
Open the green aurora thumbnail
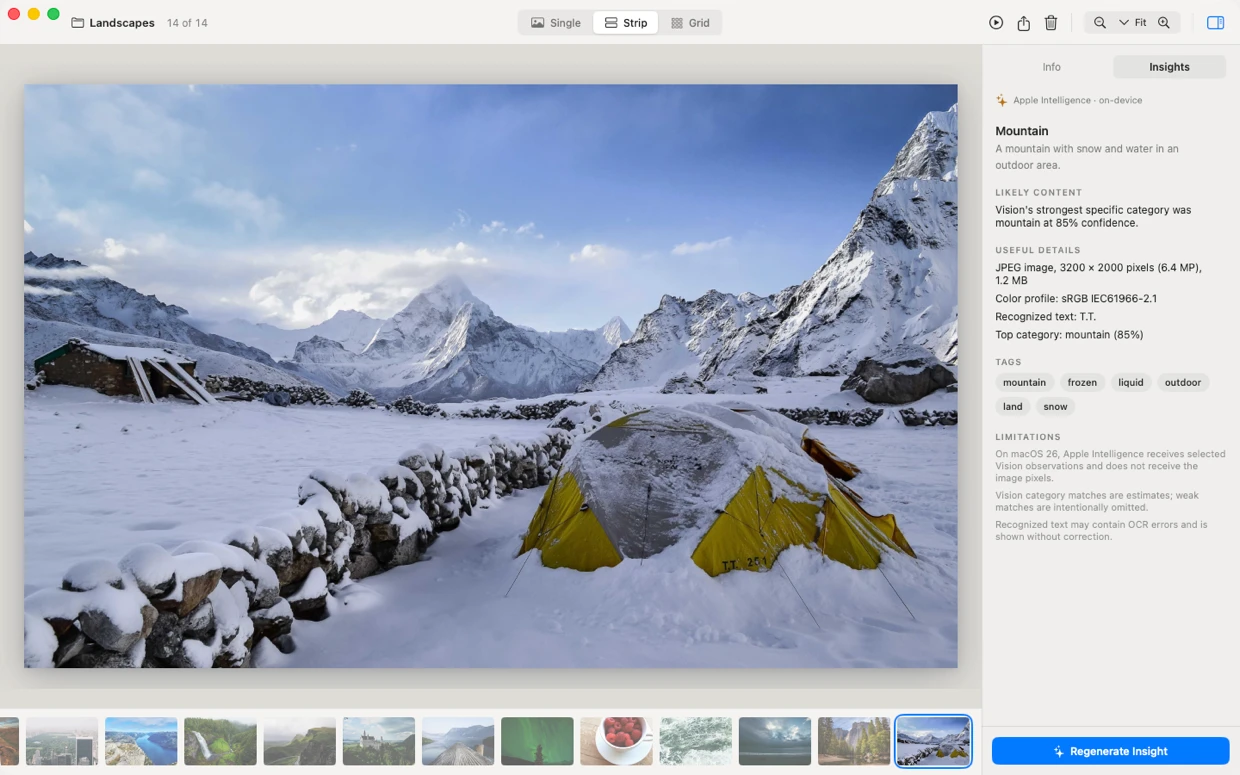537,741
